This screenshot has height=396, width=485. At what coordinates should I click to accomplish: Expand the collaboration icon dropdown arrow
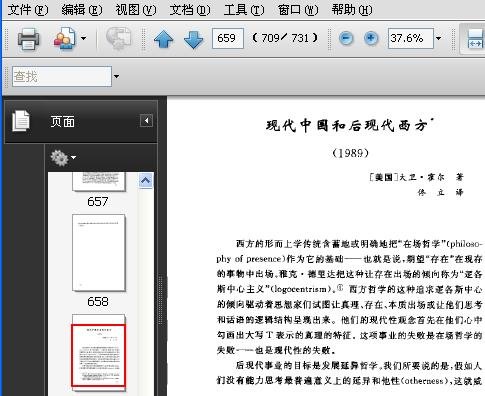pos(83,39)
